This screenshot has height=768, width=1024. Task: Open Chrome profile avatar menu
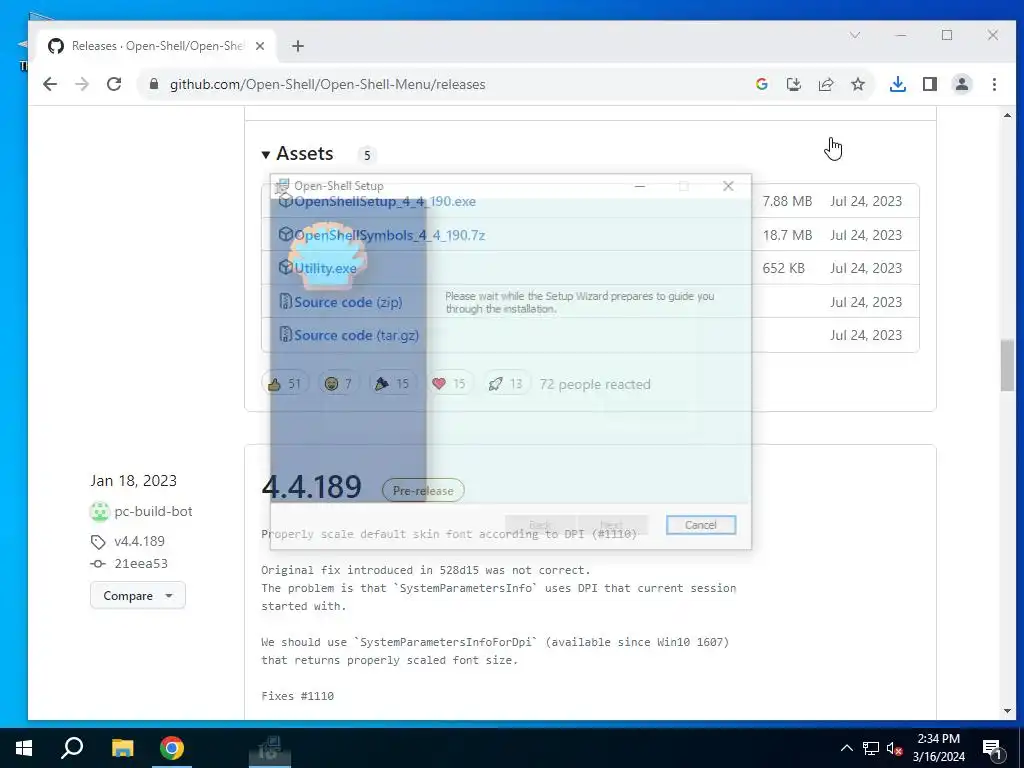tap(961, 84)
